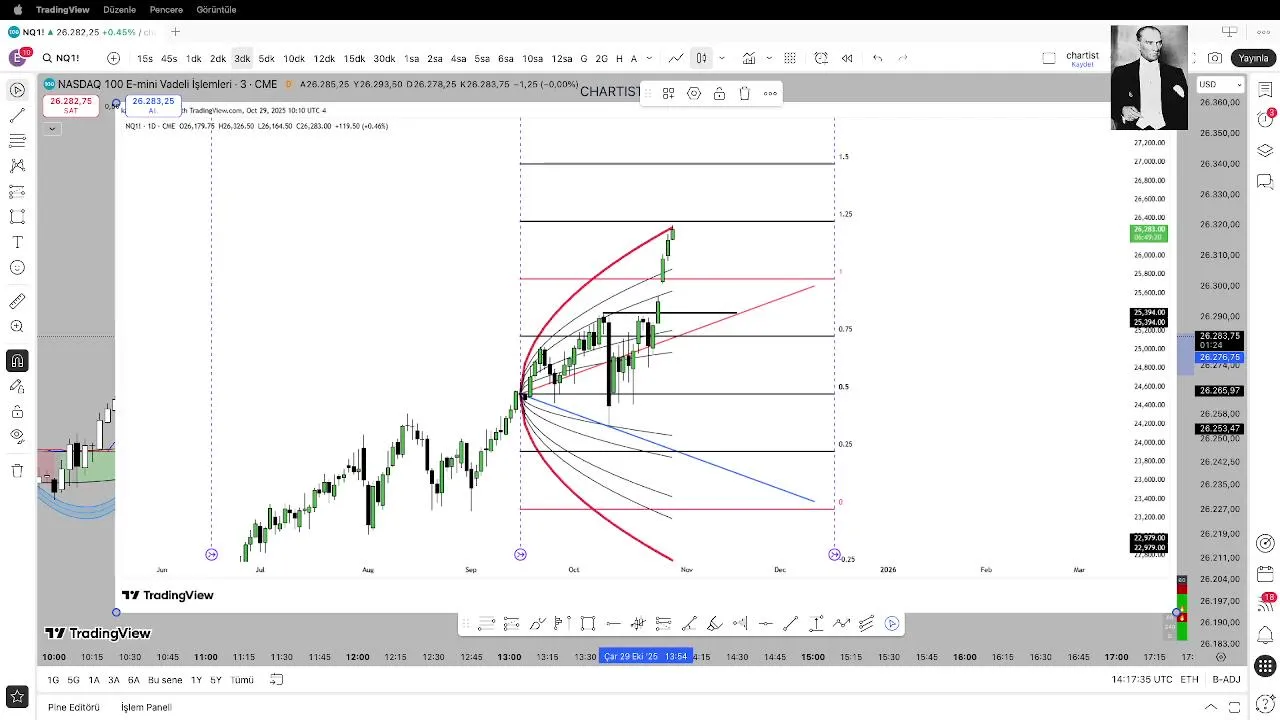Open go to date calendar icon
Image resolution: width=1280 pixels, height=720 pixels.
[277, 680]
